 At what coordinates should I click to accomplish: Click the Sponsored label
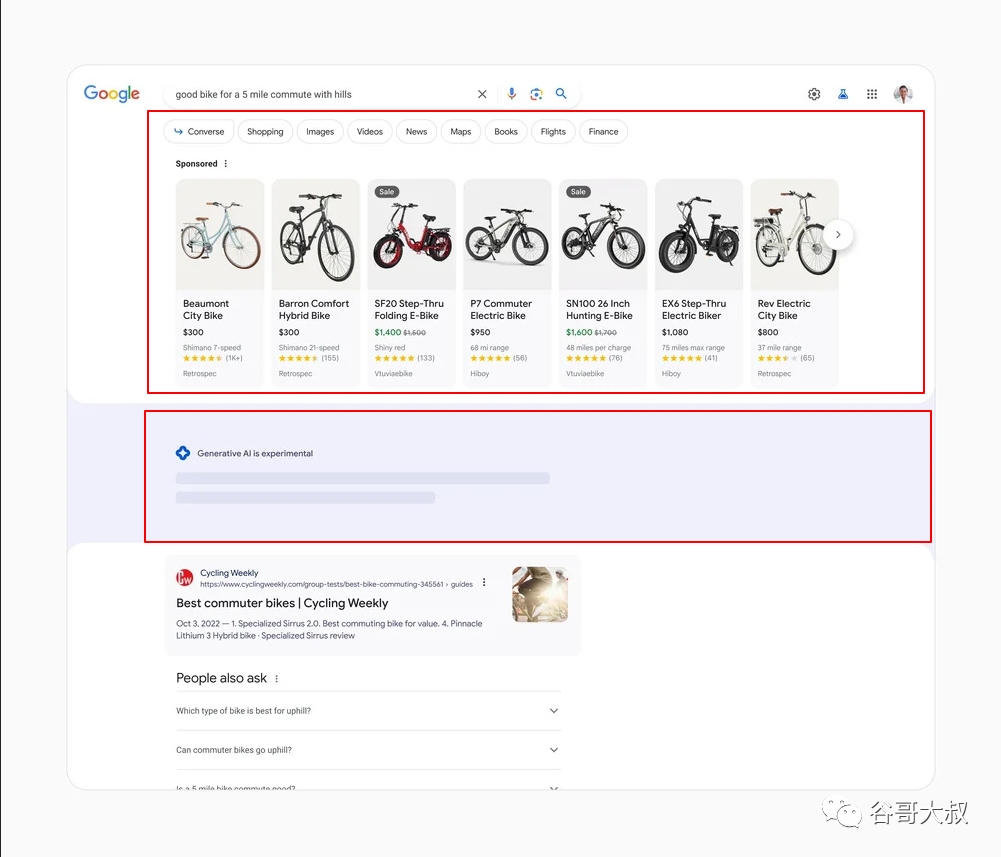(x=197, y=163)
